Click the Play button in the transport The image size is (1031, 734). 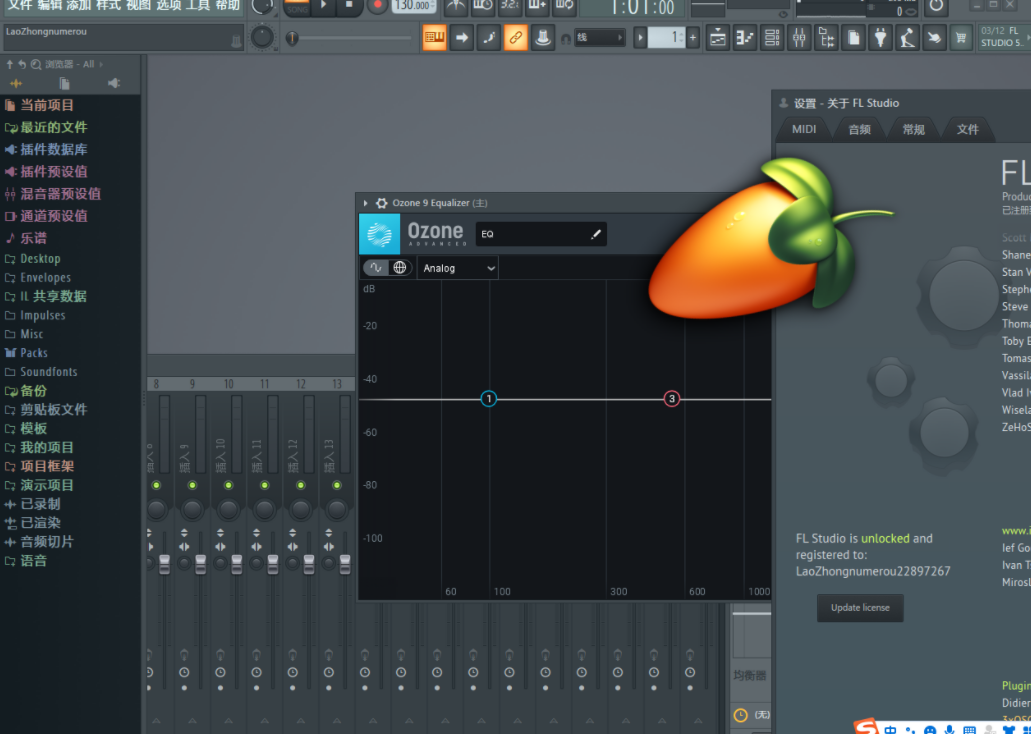click(323, 5)
